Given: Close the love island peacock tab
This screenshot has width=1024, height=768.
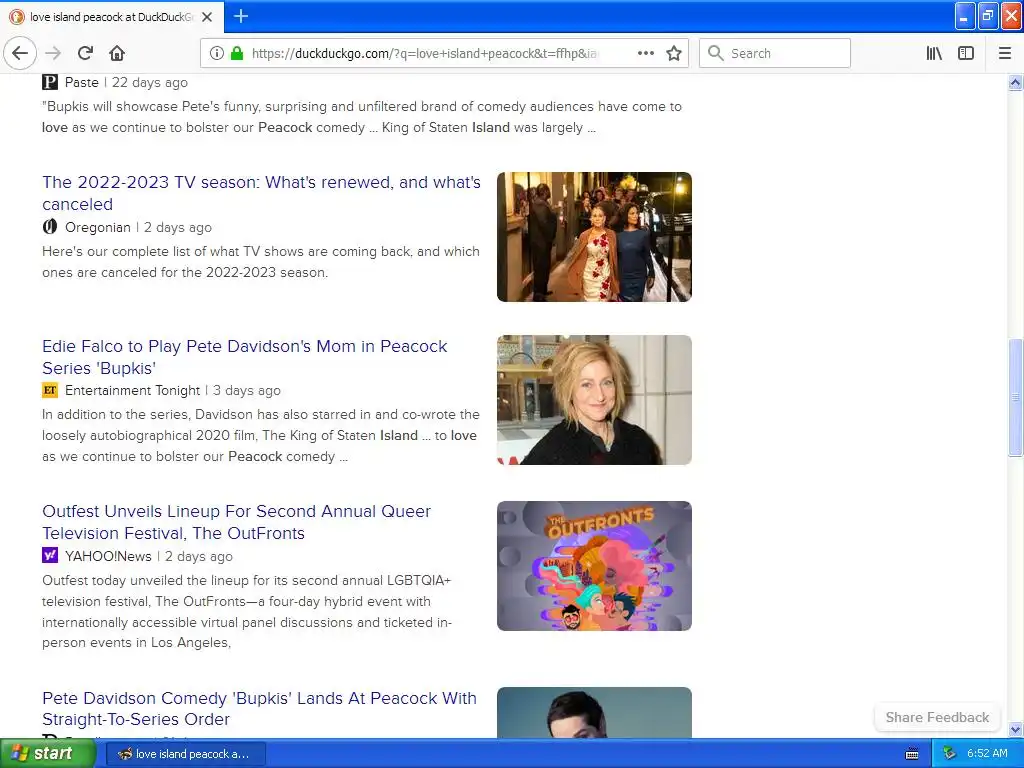Looking at the screenshot, I should [207, 17].
